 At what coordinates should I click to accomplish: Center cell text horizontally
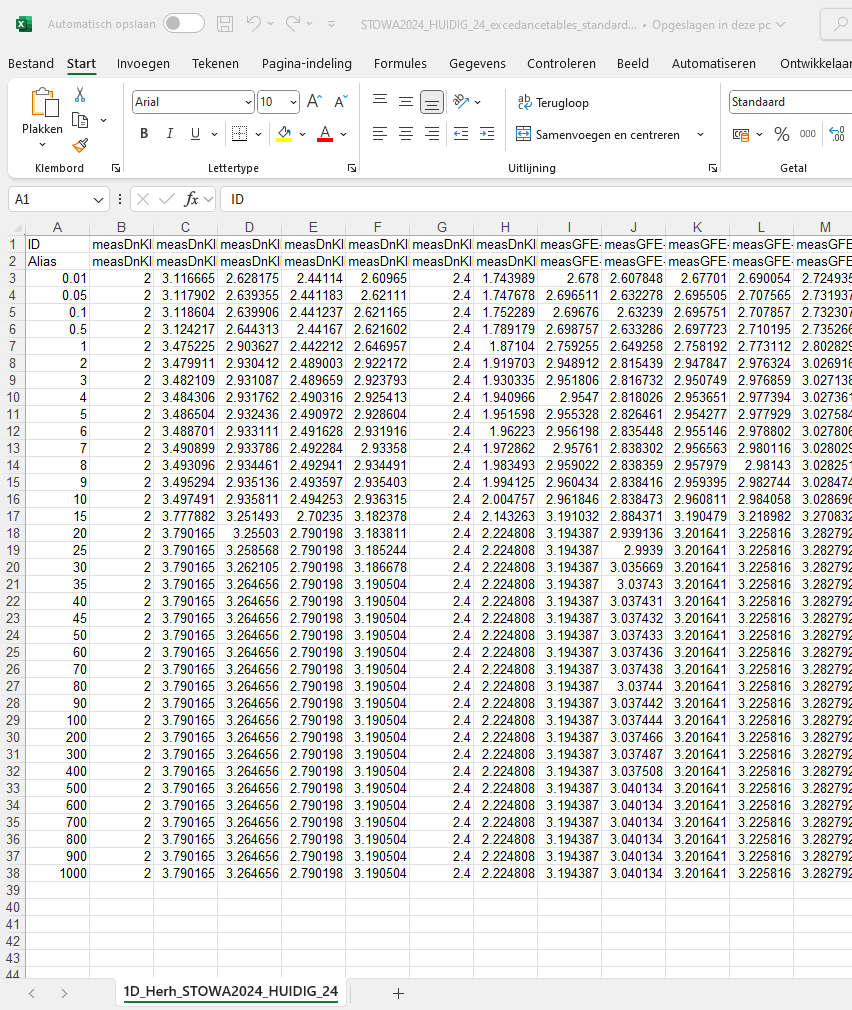[406, 134]
